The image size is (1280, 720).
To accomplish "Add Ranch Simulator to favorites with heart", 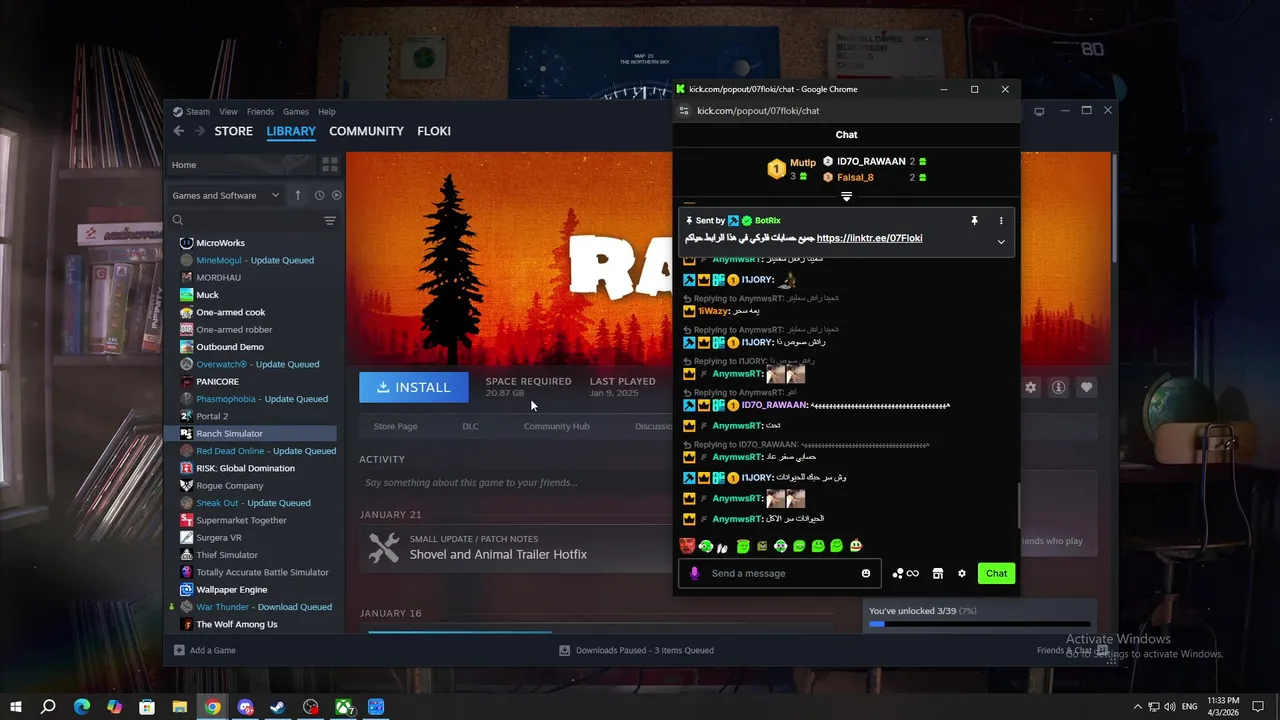I will tap(1086, 387).
